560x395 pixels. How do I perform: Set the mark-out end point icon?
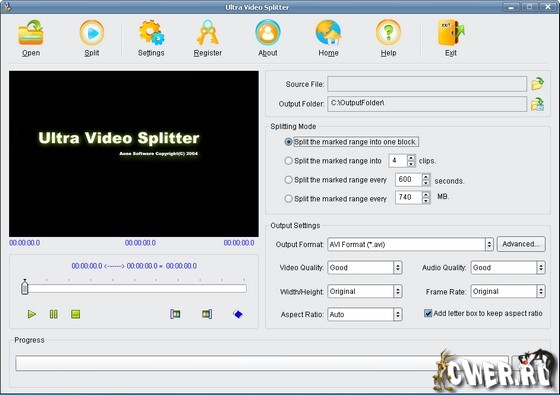pyautogui.click(x=207, y=314)
